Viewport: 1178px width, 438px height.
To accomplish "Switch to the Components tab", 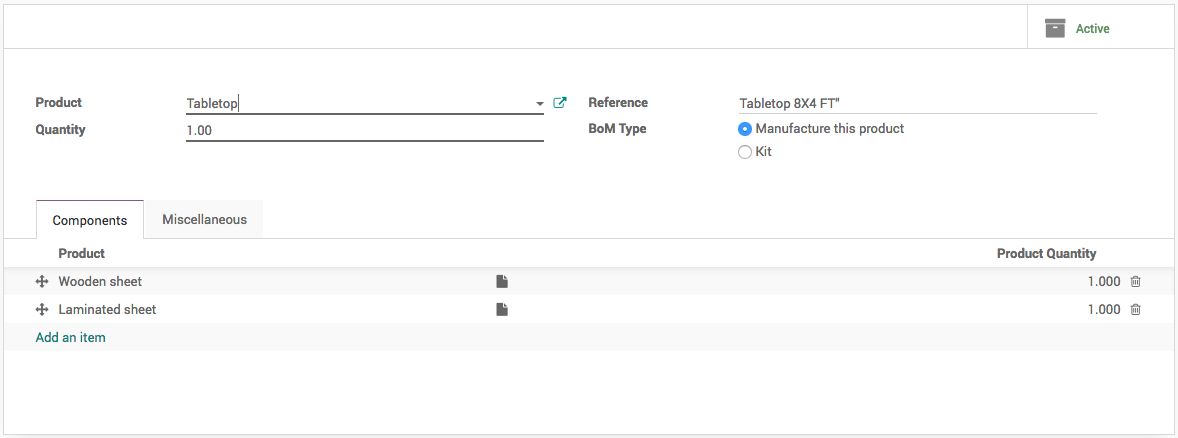I will coord(90,220).
